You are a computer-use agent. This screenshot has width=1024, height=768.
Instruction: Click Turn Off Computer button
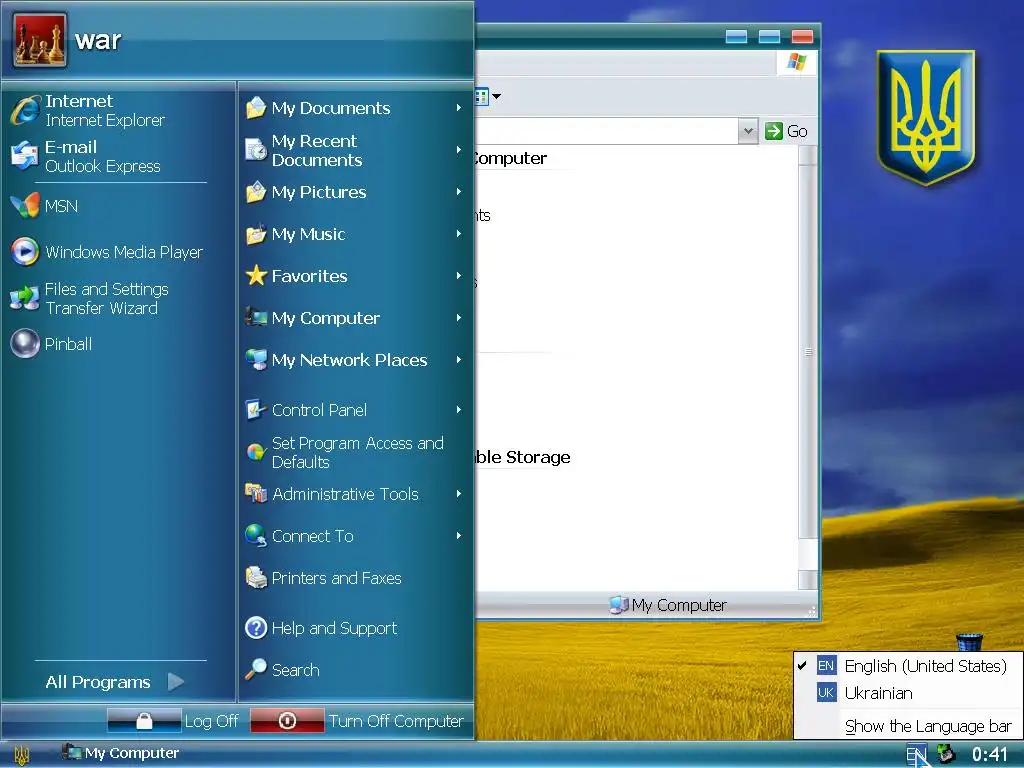coord(358,721)
